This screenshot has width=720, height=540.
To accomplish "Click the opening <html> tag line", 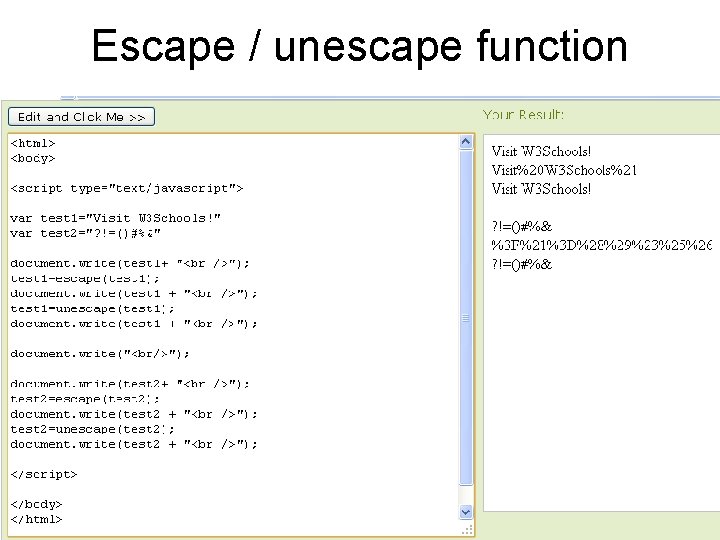I will (x=33, y=143).
